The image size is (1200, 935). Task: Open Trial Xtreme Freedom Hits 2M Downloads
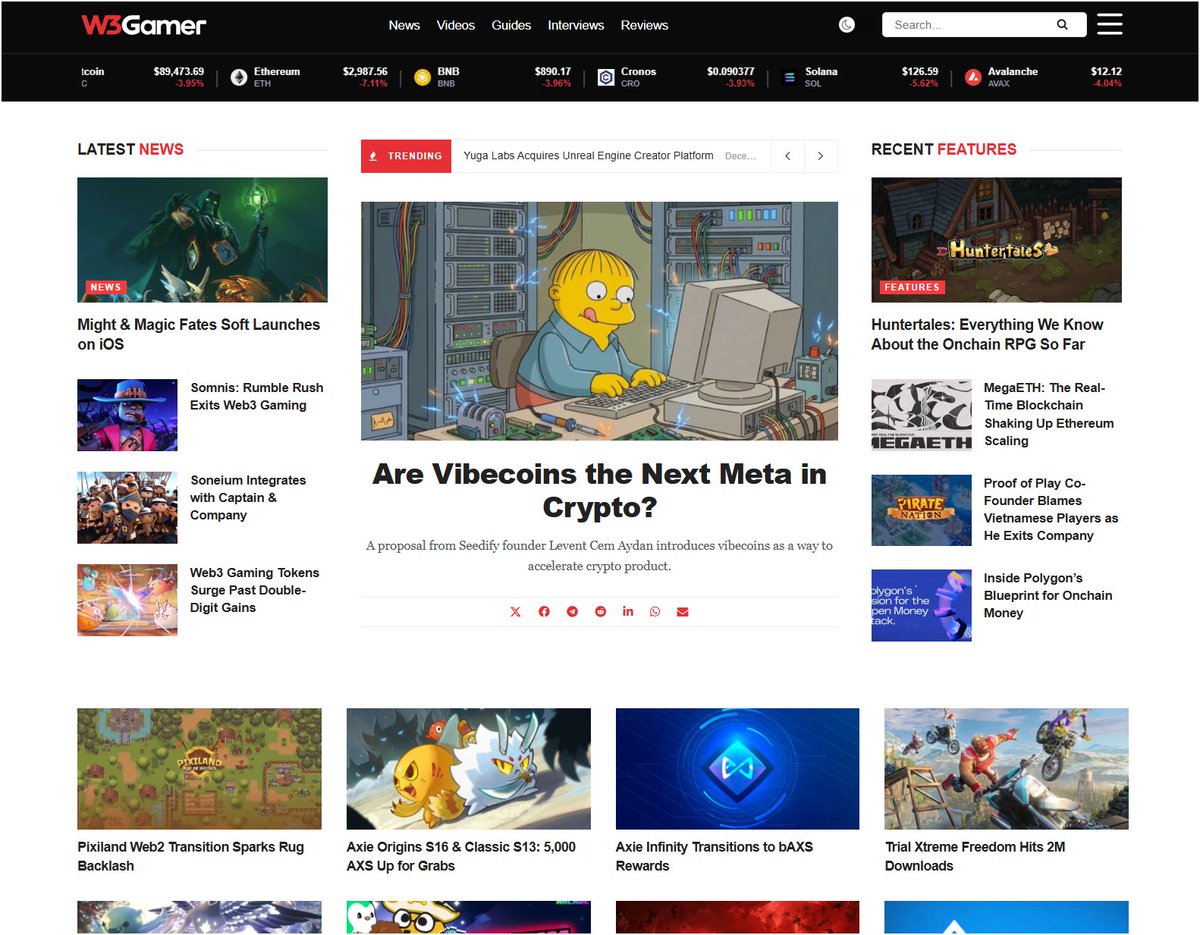(x=975, y=856)
